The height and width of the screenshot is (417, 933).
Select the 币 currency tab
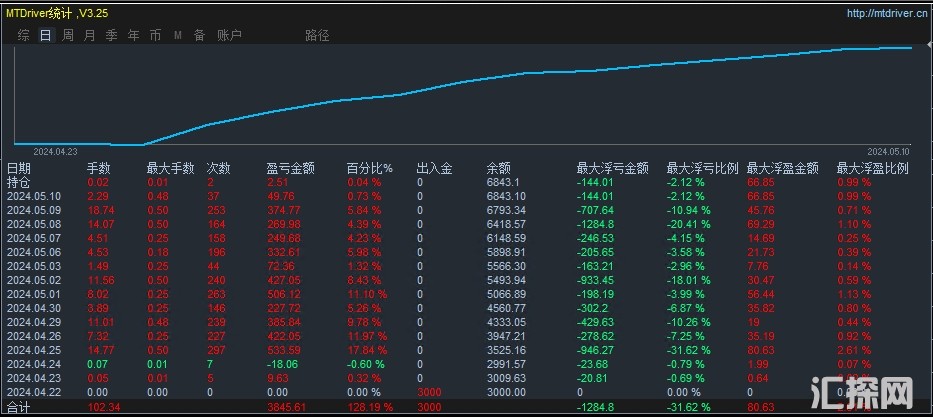pyautogui.click(x=155, y=35)
